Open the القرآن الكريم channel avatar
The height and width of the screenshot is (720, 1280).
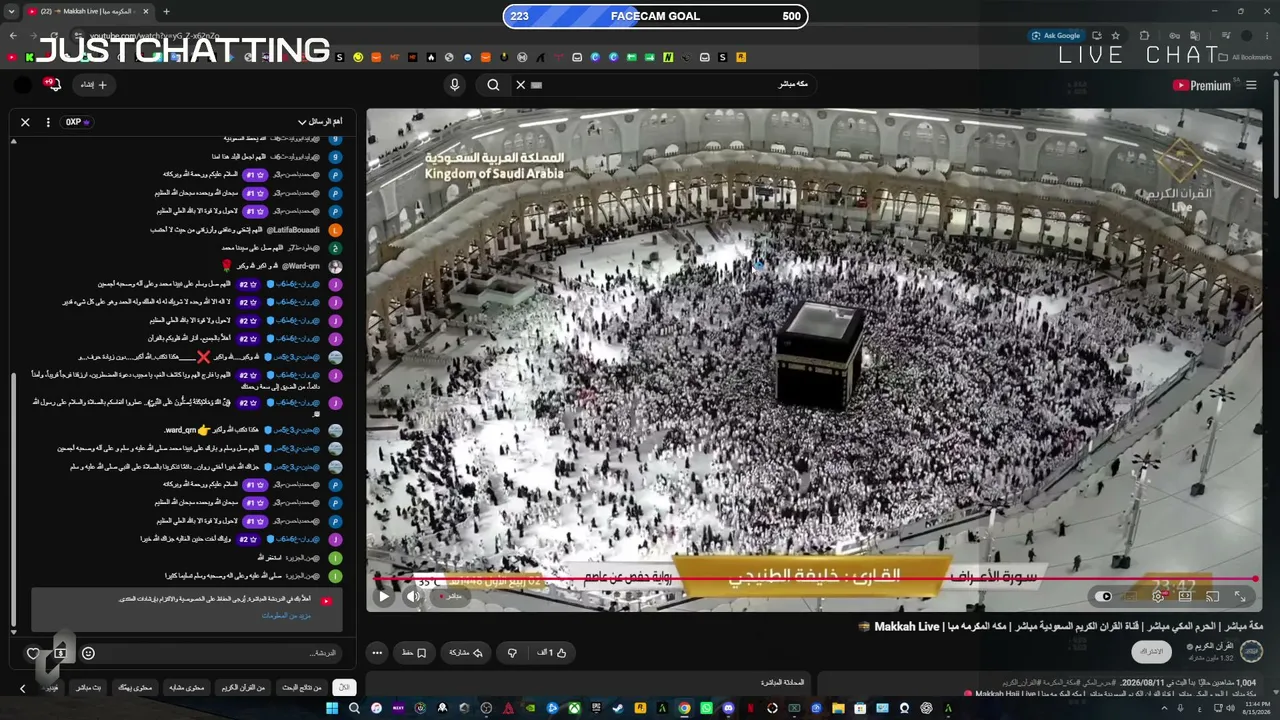[1251, 652]
